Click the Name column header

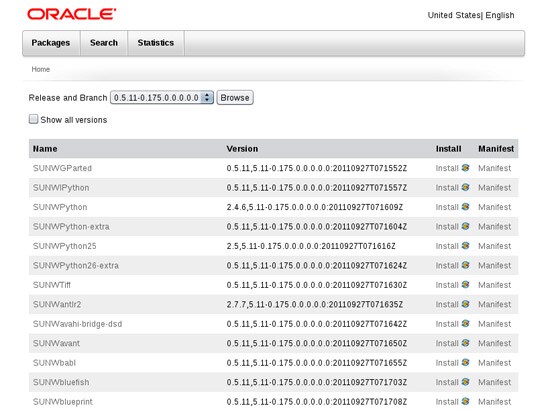click(x=45, y=149)
